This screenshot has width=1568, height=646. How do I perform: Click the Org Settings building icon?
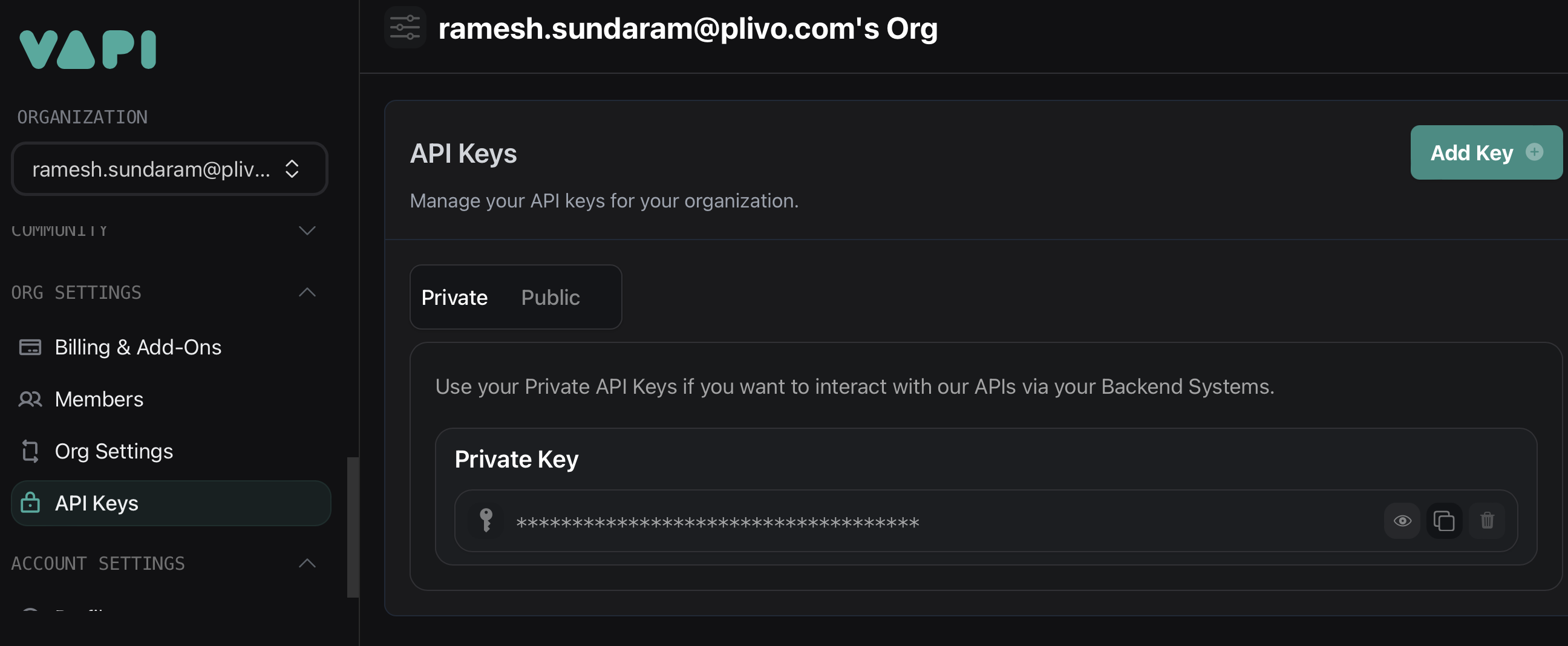pyautogui.click(x=30, y=451)
